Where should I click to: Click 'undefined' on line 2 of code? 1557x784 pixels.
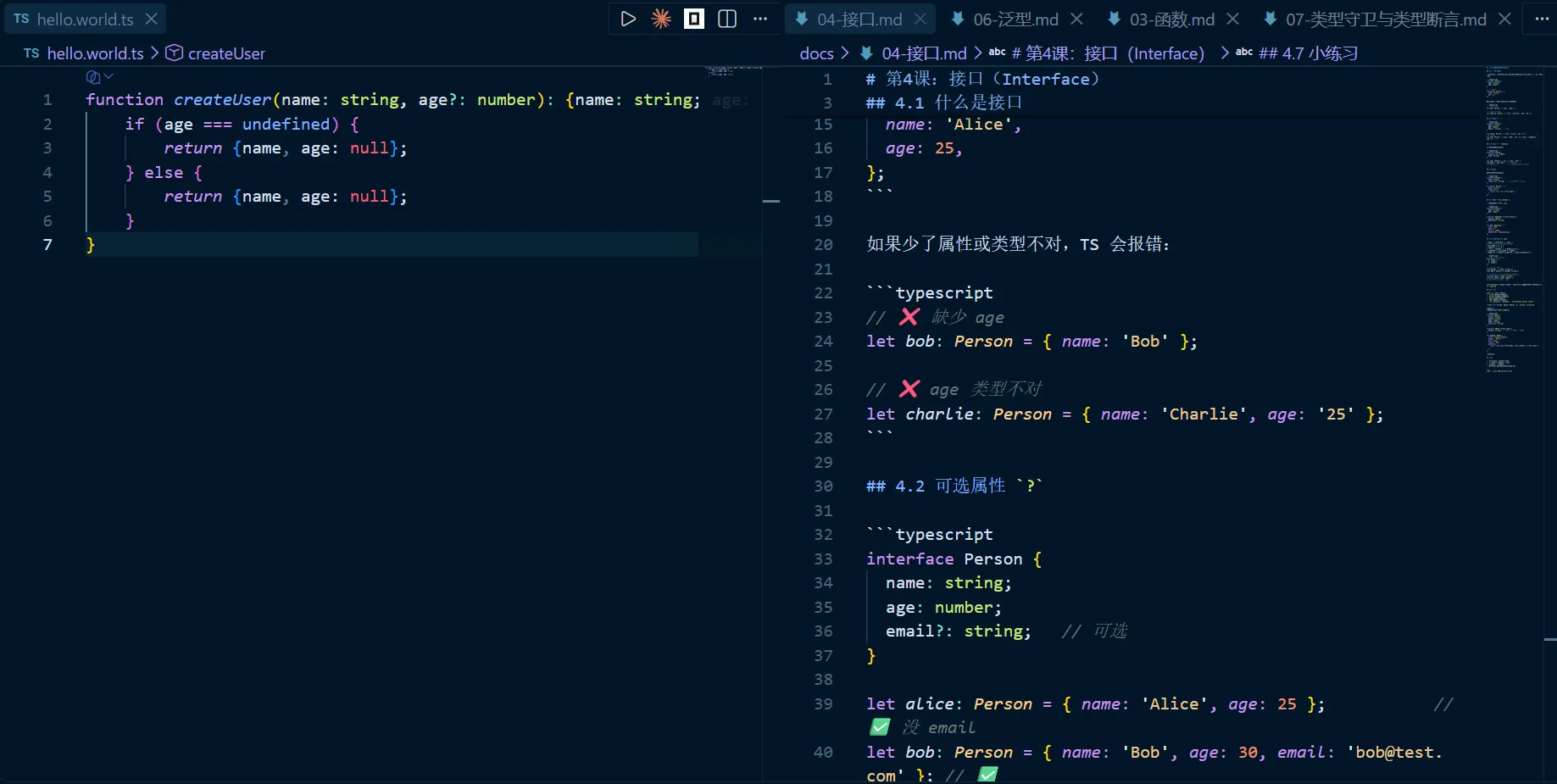pyautogui.click(x=286, y=124)
